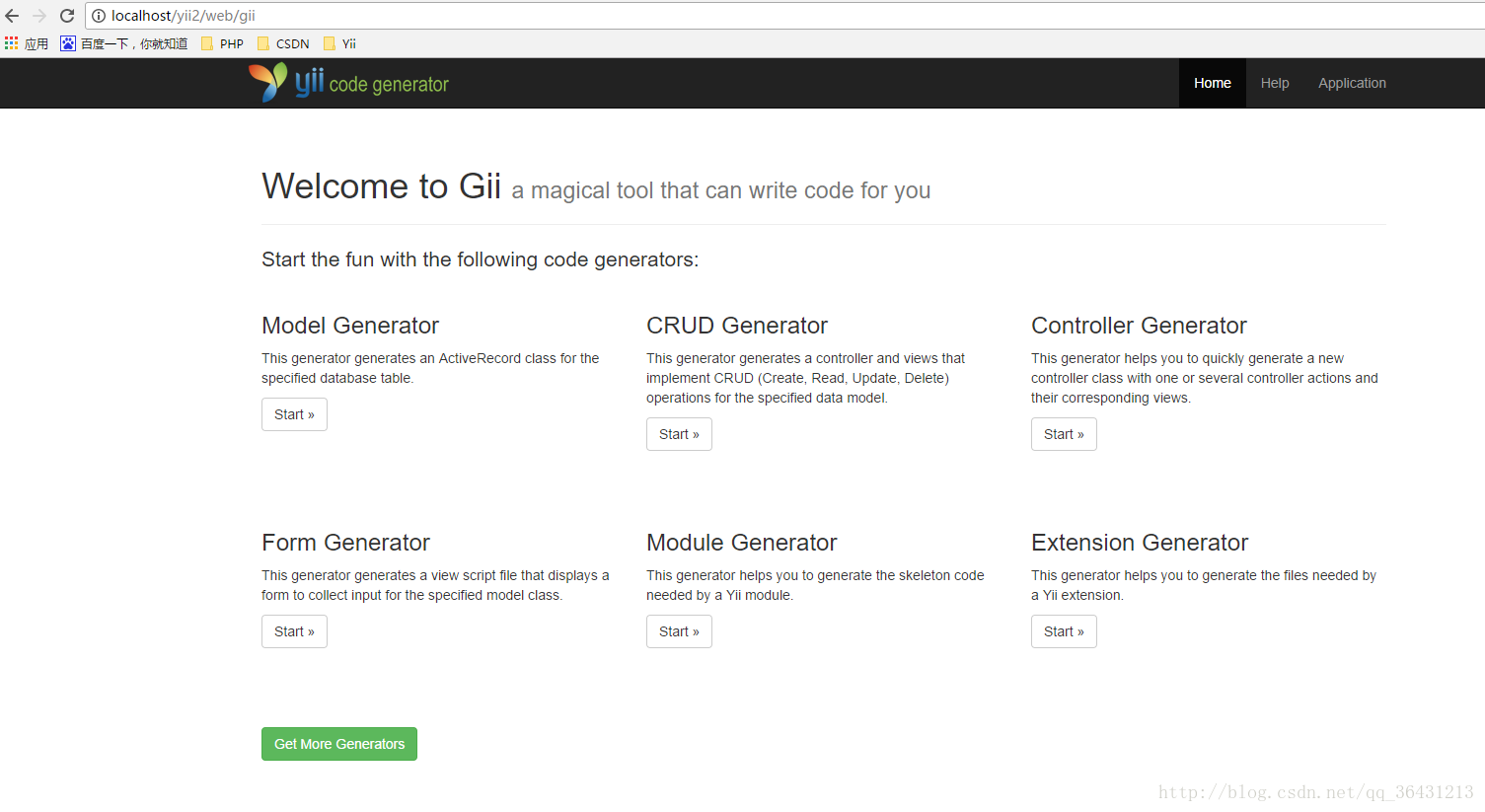Click the 'needed by a Yii module.' description
The height and width of the screenshot is (812, 1485).
720,595
